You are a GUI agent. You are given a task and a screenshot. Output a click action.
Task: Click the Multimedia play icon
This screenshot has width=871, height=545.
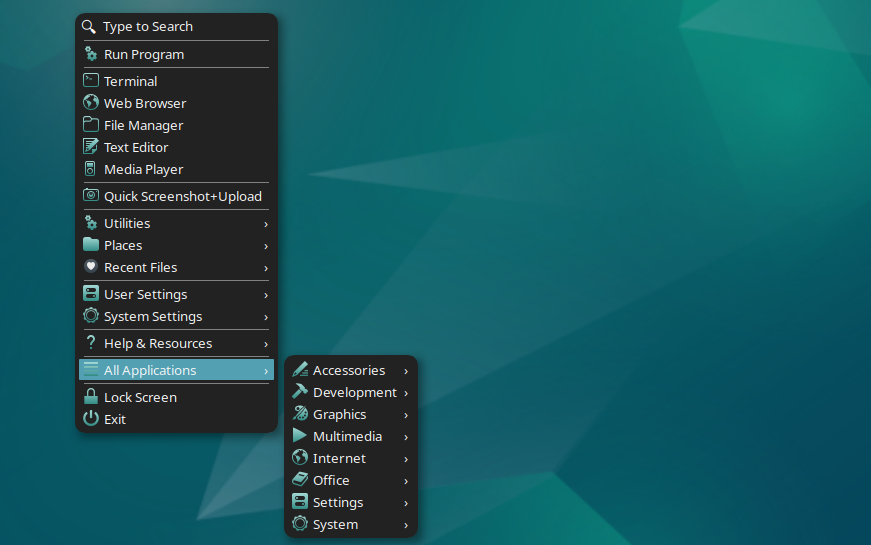(299, 436)
